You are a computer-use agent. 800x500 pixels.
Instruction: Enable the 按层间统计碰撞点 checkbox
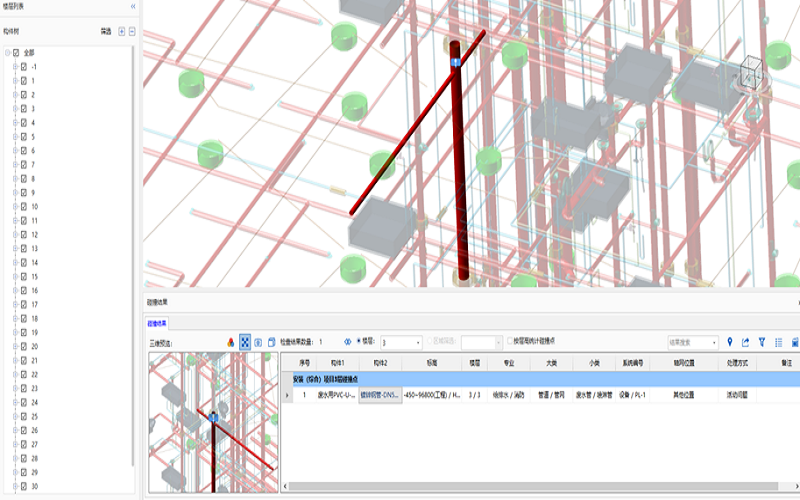tap(510, 341)
